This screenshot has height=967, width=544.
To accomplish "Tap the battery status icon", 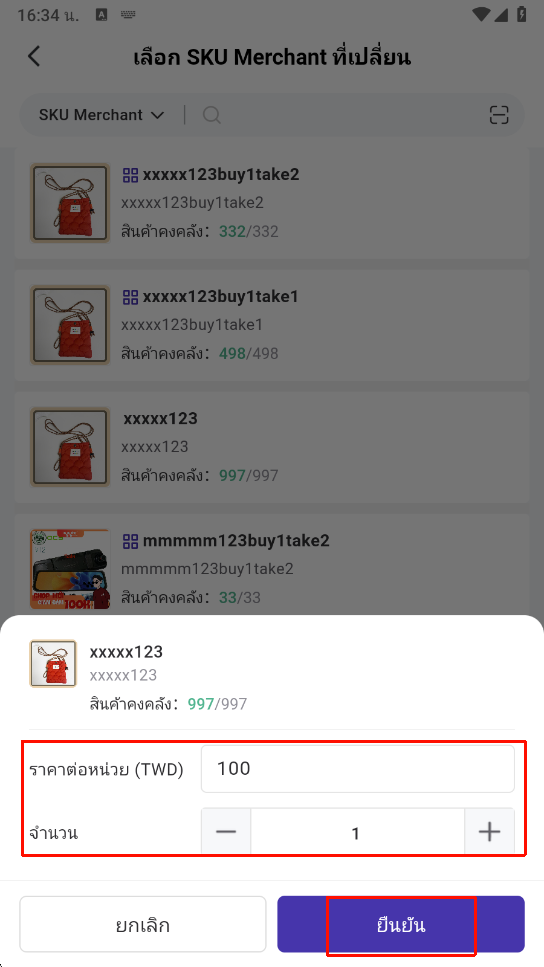I will (522, 14).
